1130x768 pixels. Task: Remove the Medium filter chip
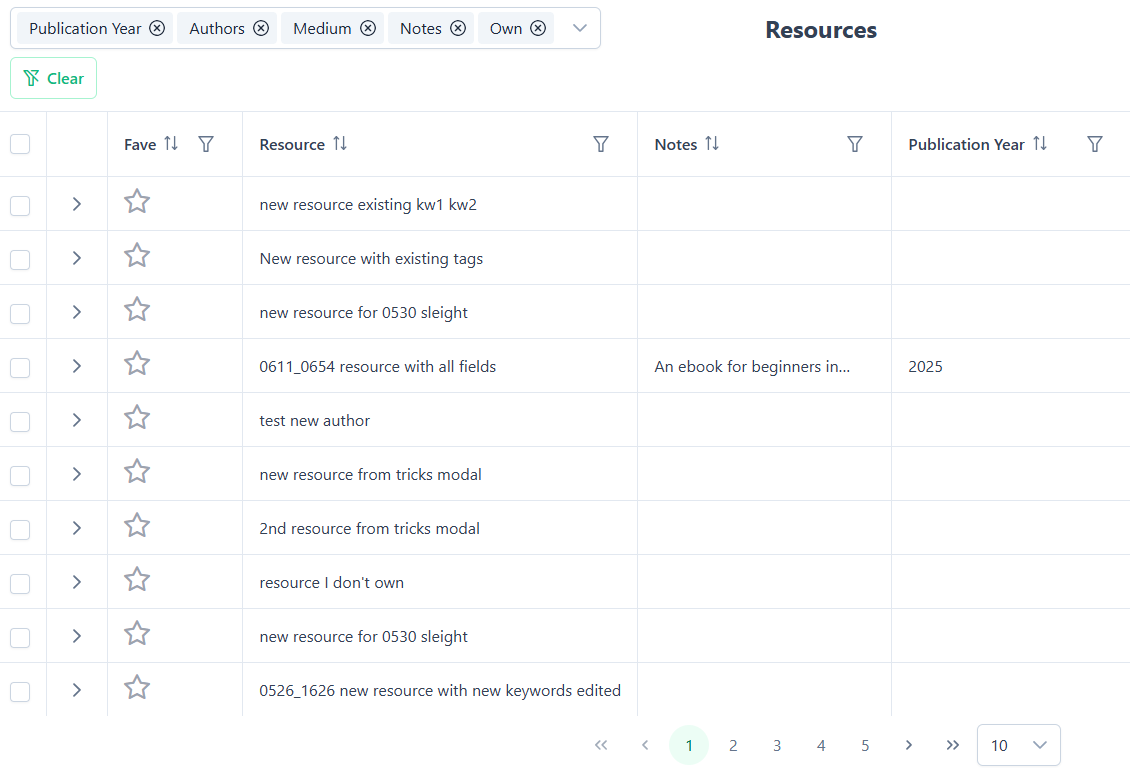(x=369, y=28)
